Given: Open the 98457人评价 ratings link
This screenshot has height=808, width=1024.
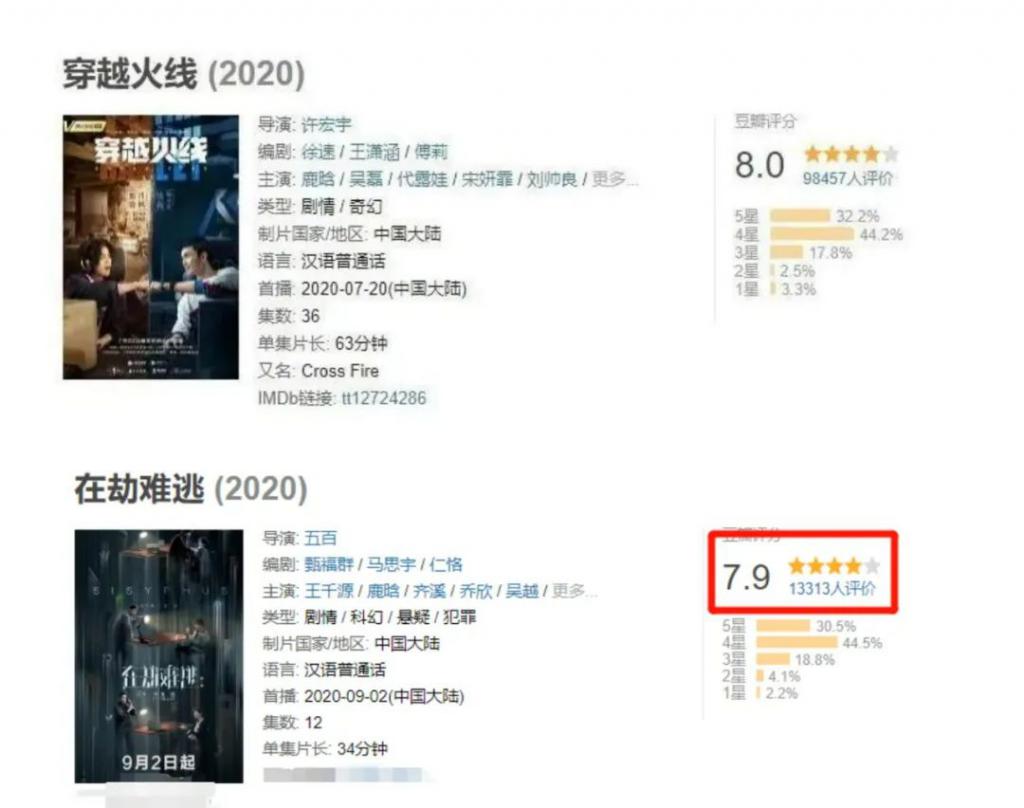Looking at the screenshot, I should pos(847,178).
